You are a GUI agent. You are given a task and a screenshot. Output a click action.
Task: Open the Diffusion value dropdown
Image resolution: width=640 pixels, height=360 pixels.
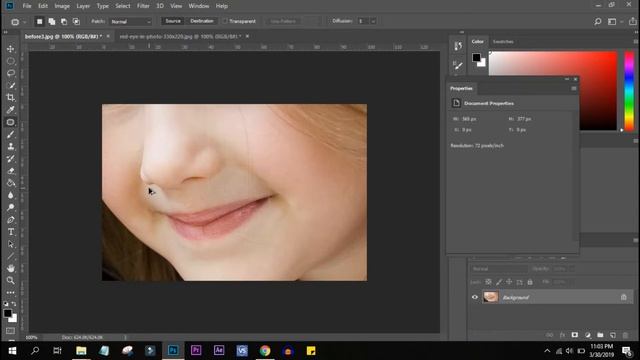click(373, 22)
